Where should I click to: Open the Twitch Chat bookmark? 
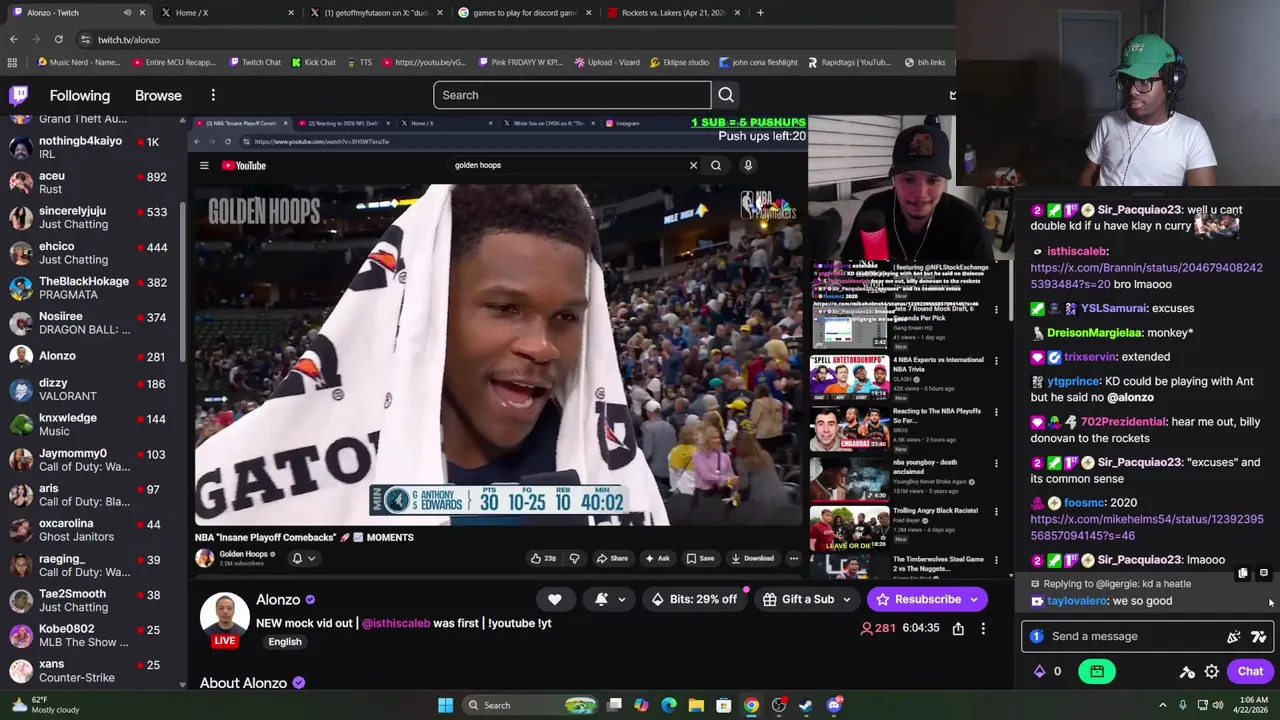[x=255, y=63]
